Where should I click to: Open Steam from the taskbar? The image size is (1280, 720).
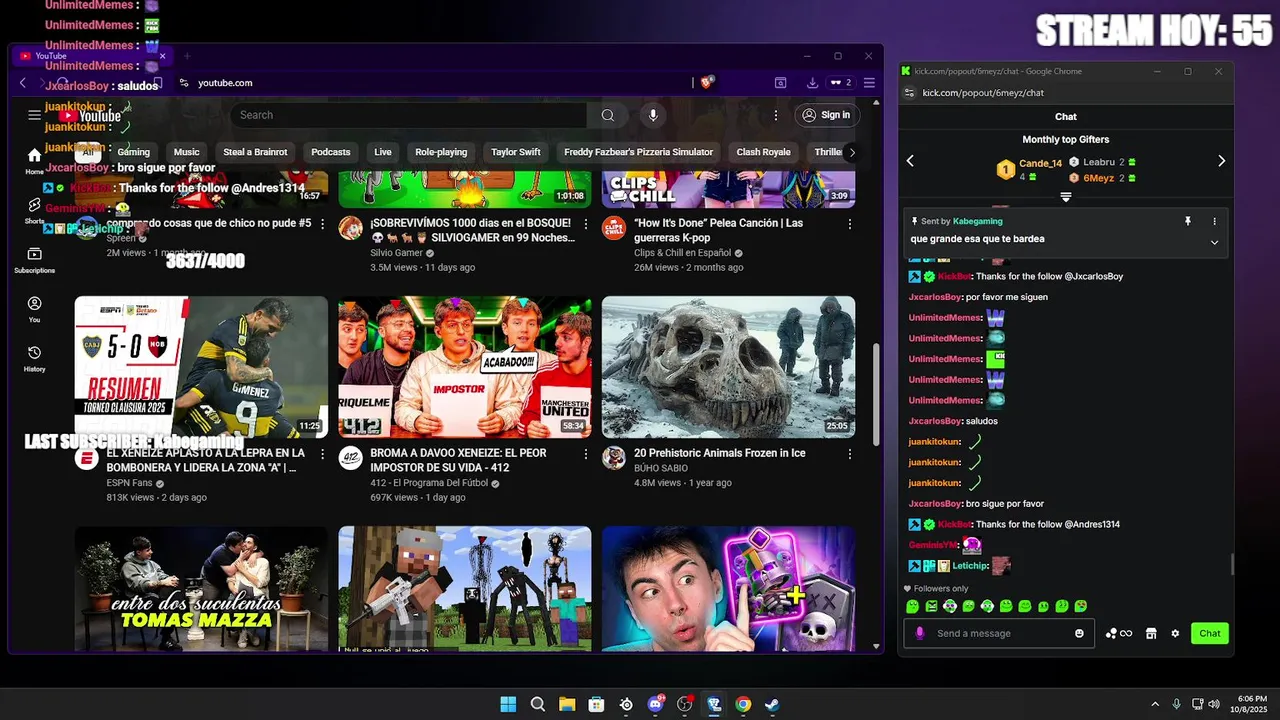pos(772,704)
